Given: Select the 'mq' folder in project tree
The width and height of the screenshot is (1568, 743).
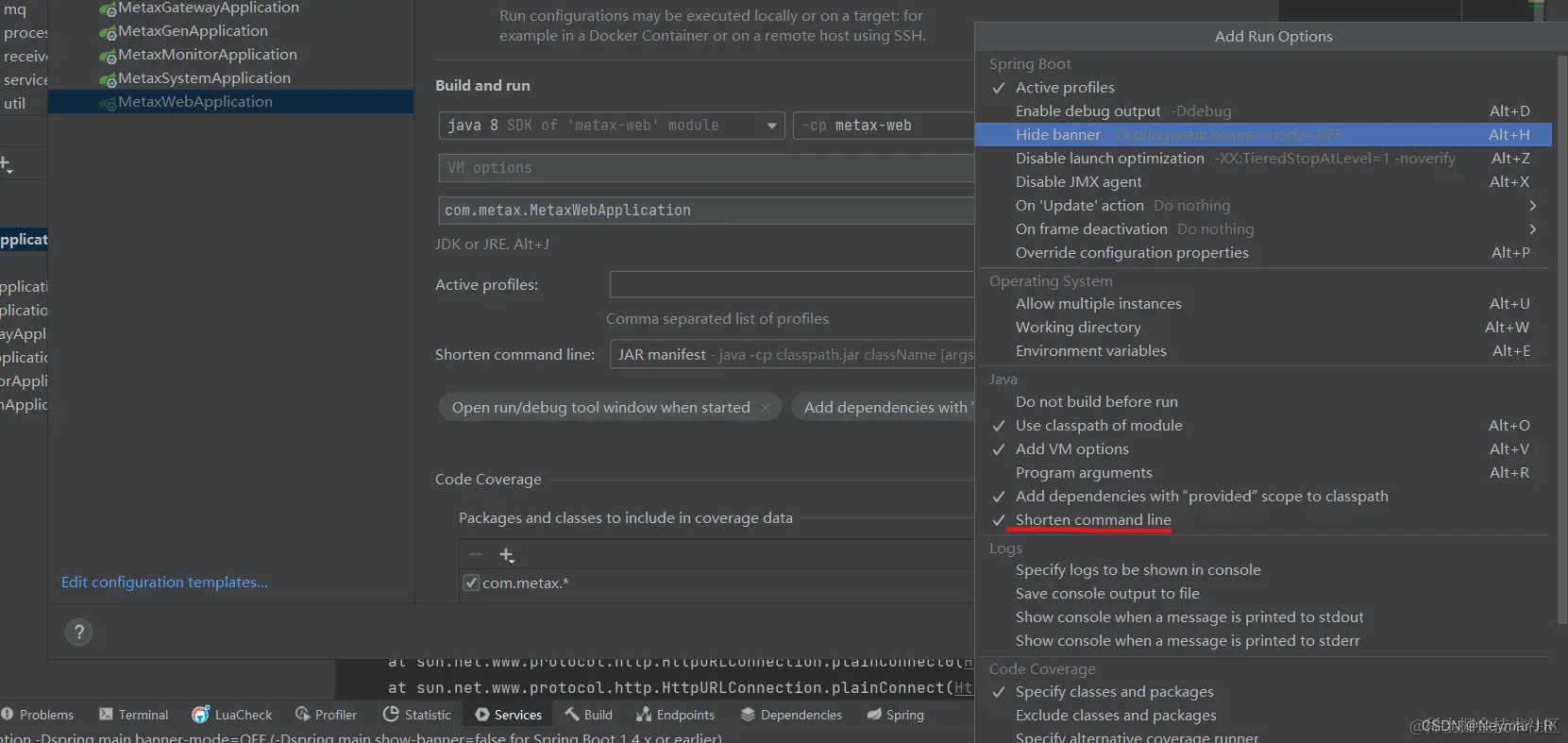Looking at the screenshot, I should tap(15, 9).
